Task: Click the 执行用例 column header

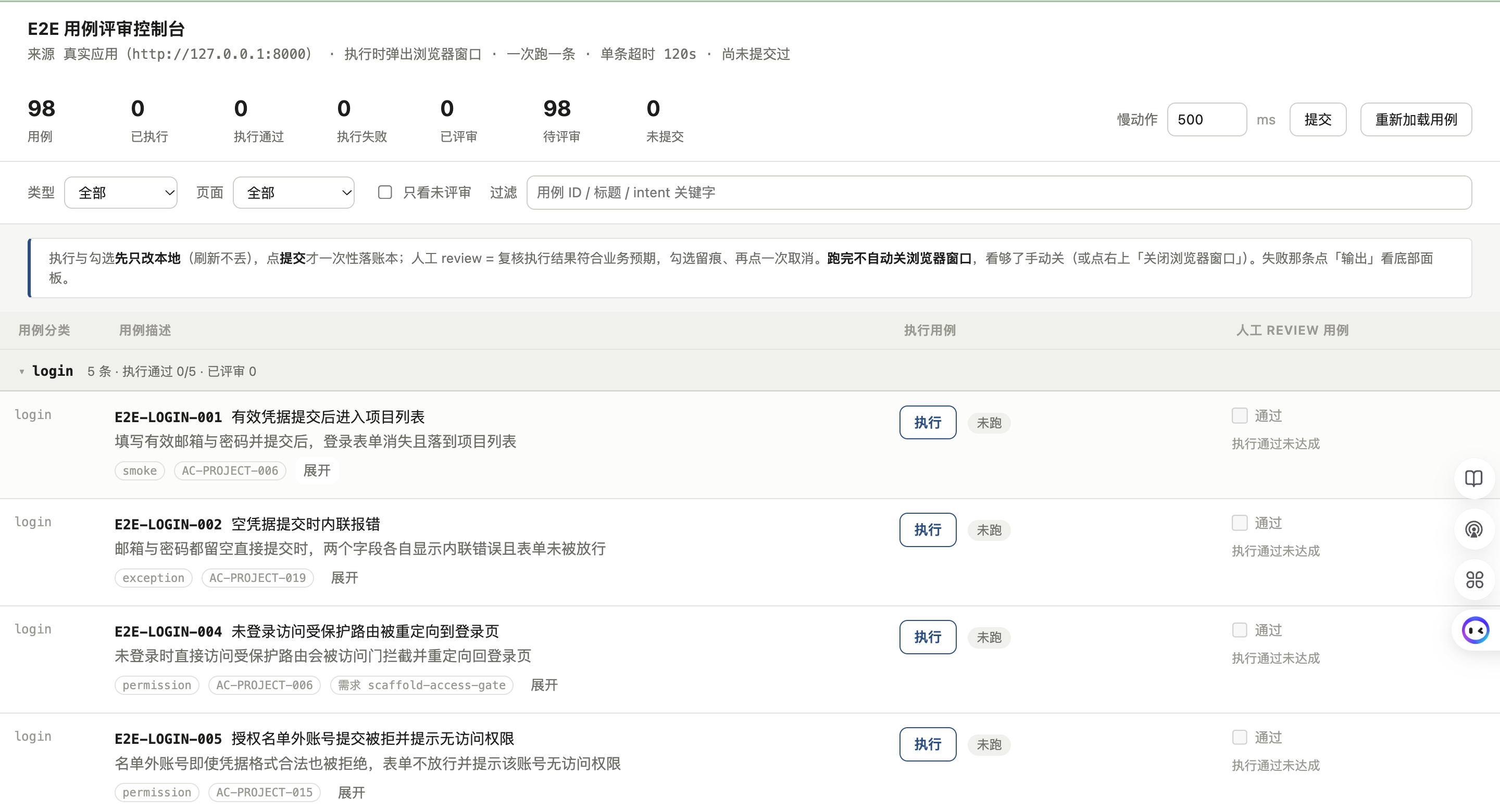Action: pos(929,330)
